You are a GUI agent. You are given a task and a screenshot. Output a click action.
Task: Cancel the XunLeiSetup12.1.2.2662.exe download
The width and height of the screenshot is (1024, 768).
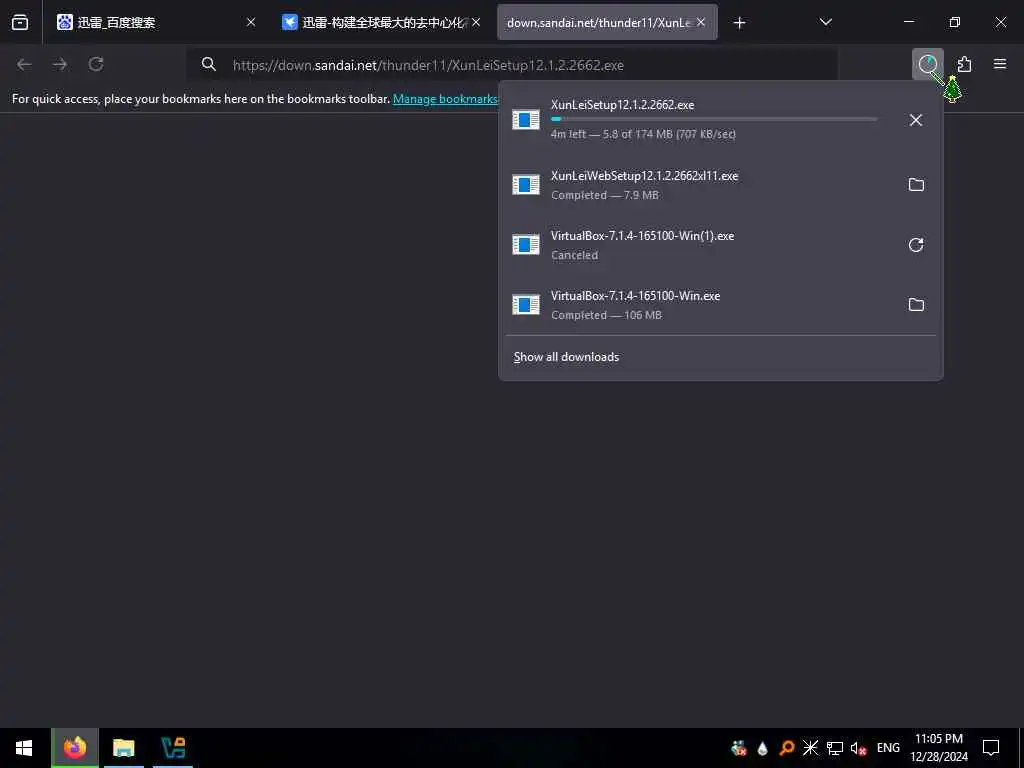click(x=916, y=120)
